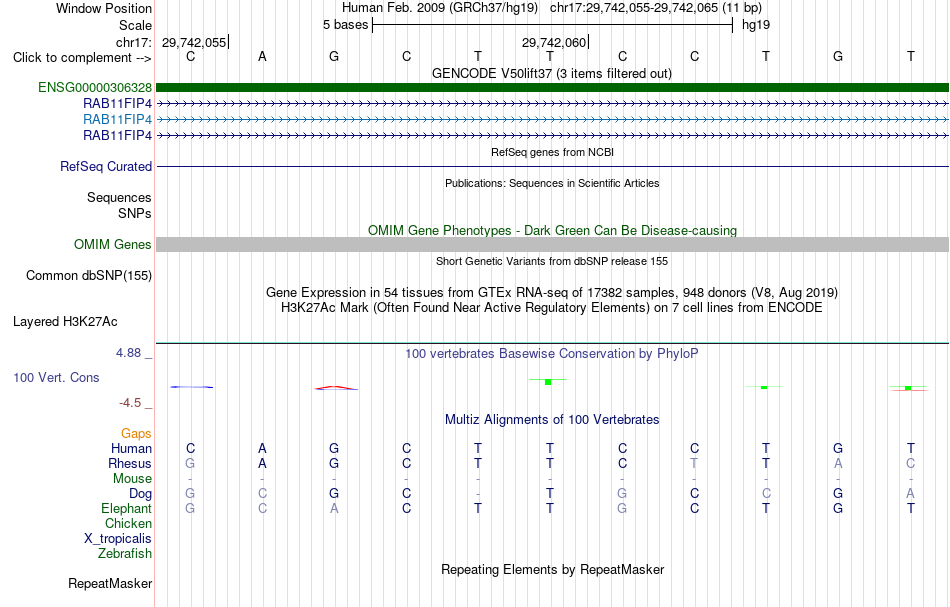The width and height of the screenshot is (950, 607).
Task: Click 'Click to complement -->' label
Action: [x=82, y=58]
